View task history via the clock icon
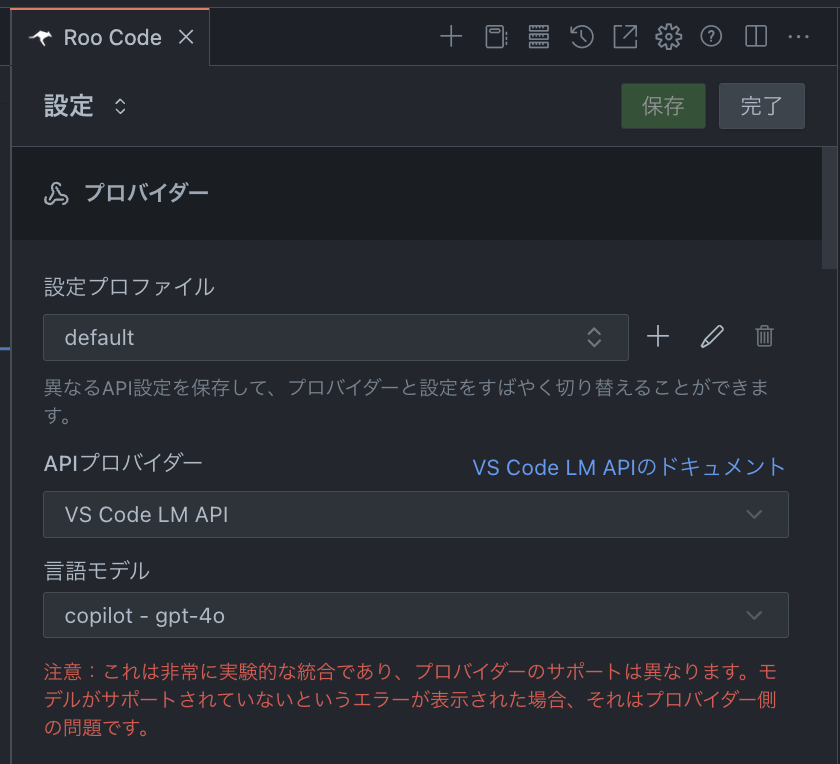Screen dimensions: 840x764 click(x=580, y=36)
